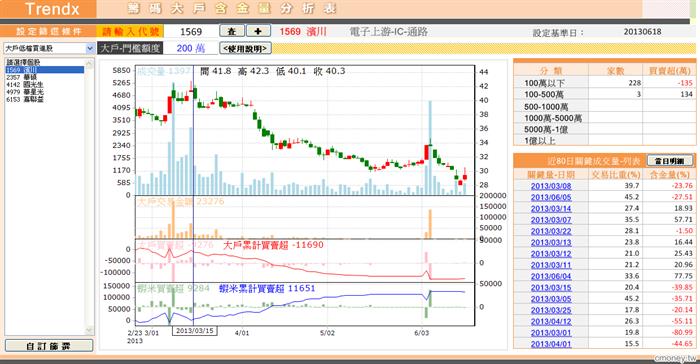
Task: Click the 大戶-門檻額度 label
Action: click(129, 48)
